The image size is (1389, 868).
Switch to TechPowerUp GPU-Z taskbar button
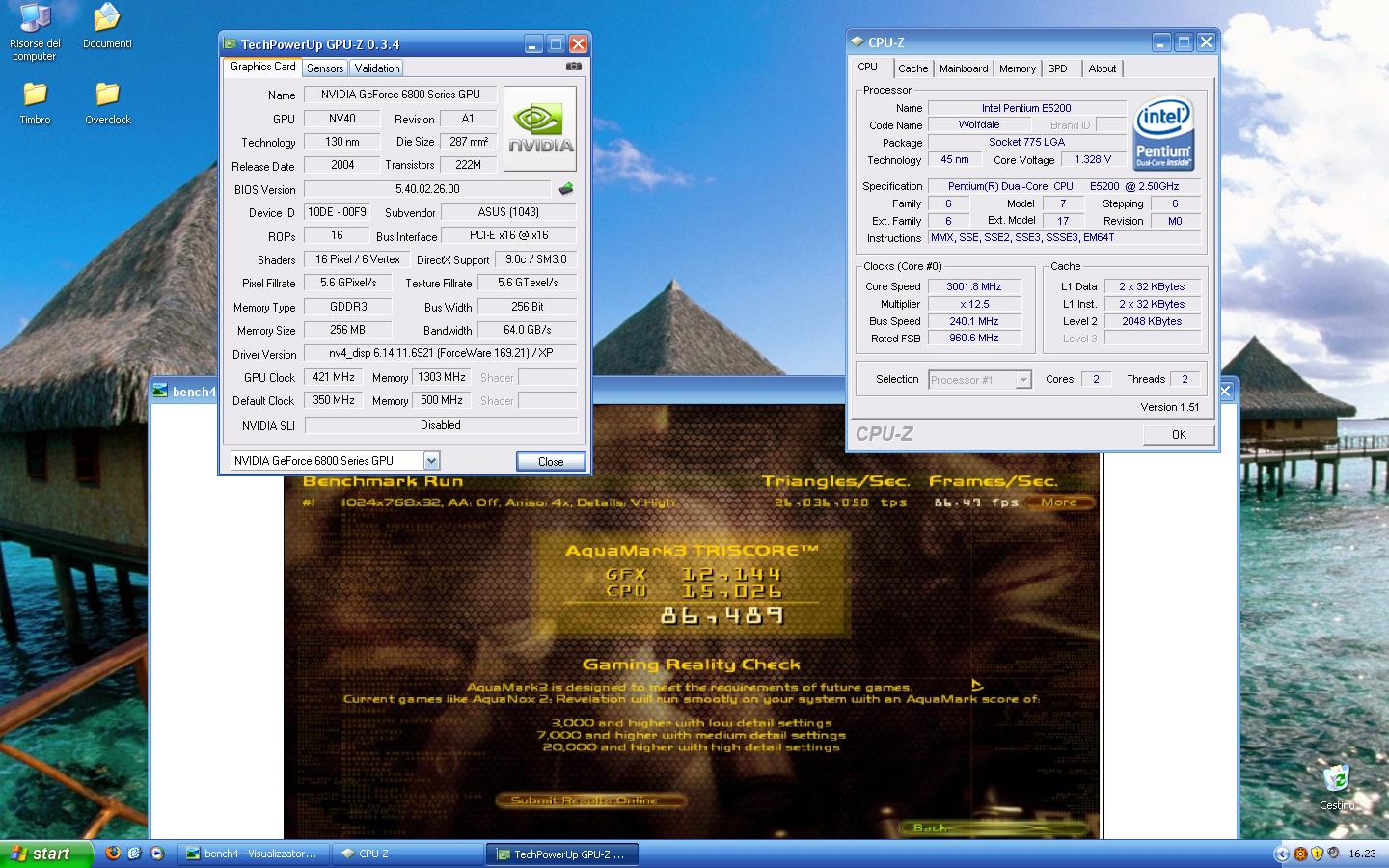[561, 854]
